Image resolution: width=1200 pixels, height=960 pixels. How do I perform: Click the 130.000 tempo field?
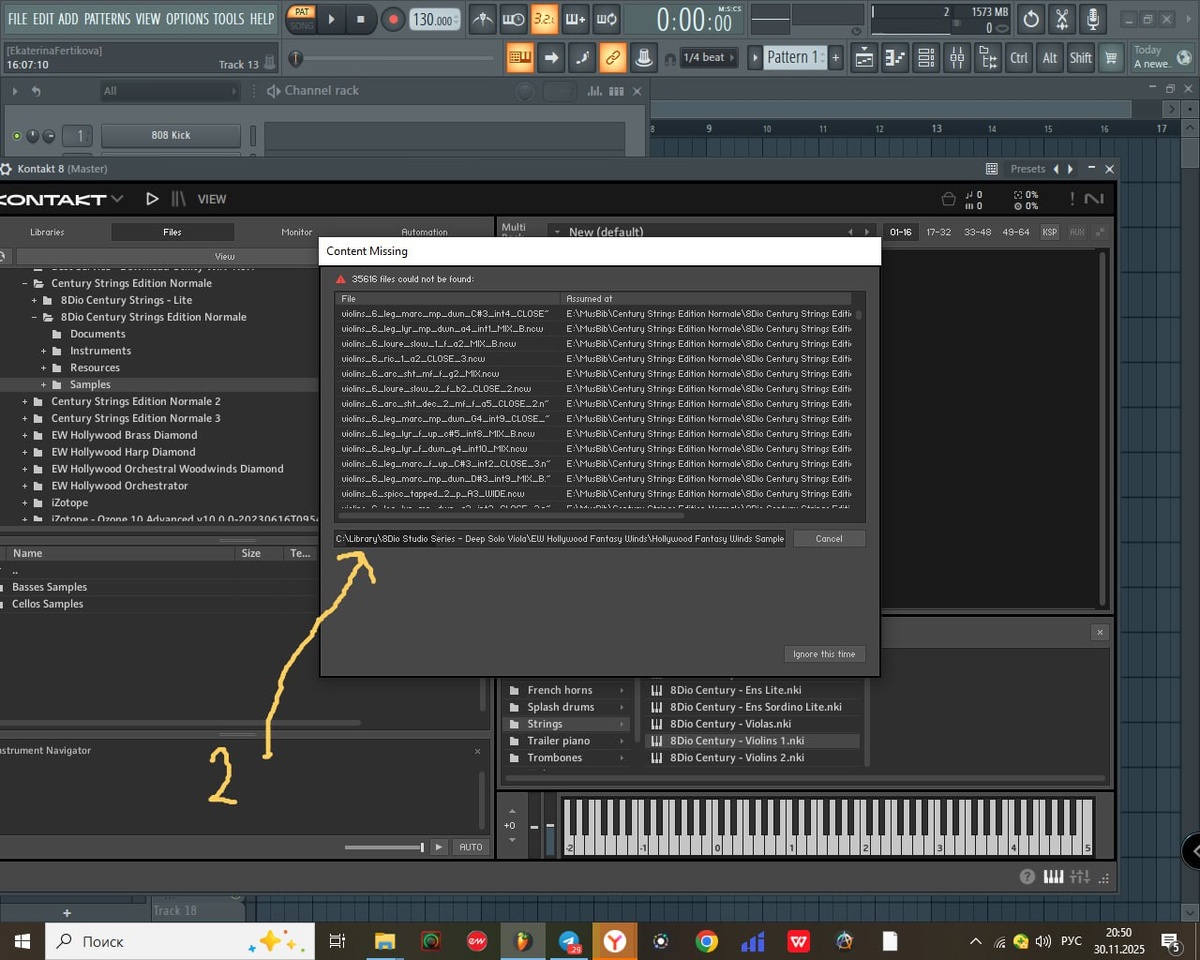point(436,20)
